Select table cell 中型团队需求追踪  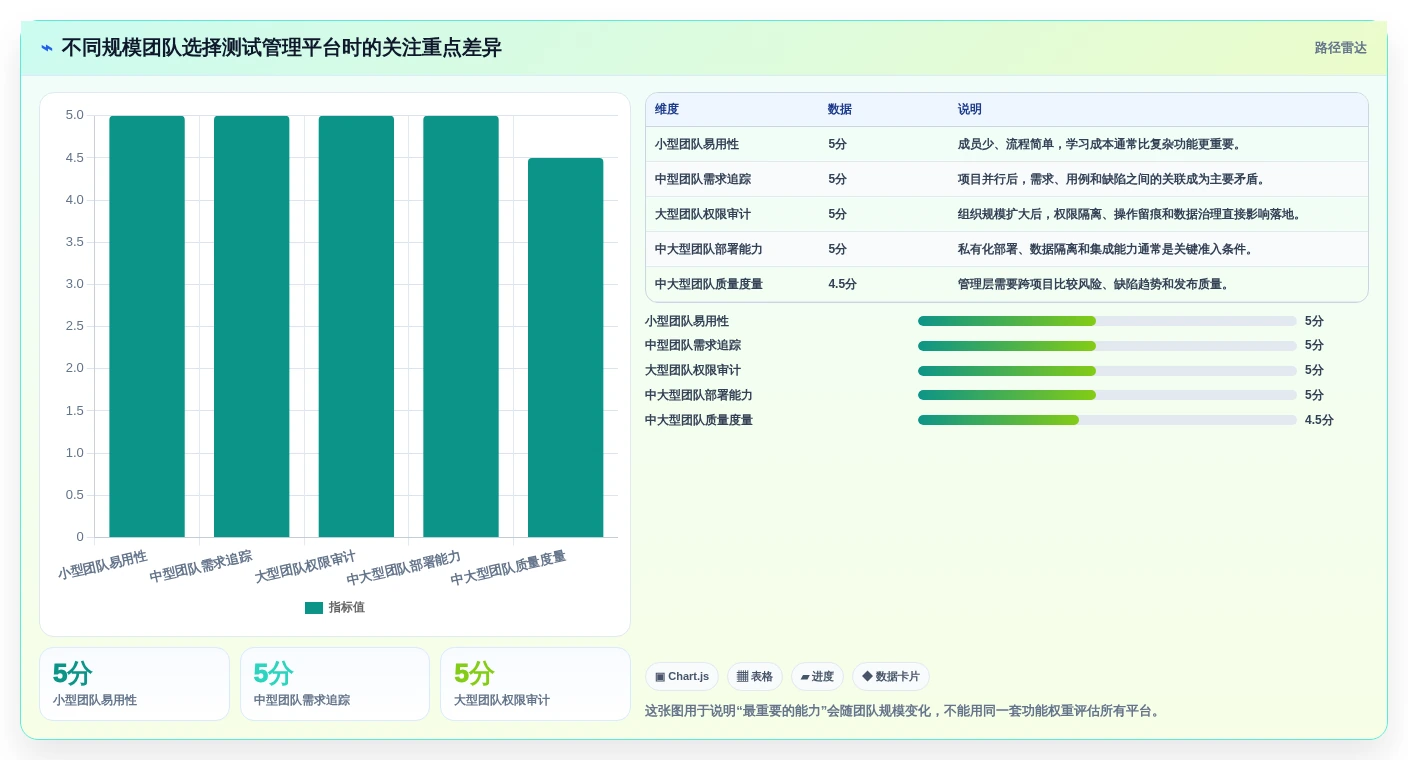[x=703, y=179]
